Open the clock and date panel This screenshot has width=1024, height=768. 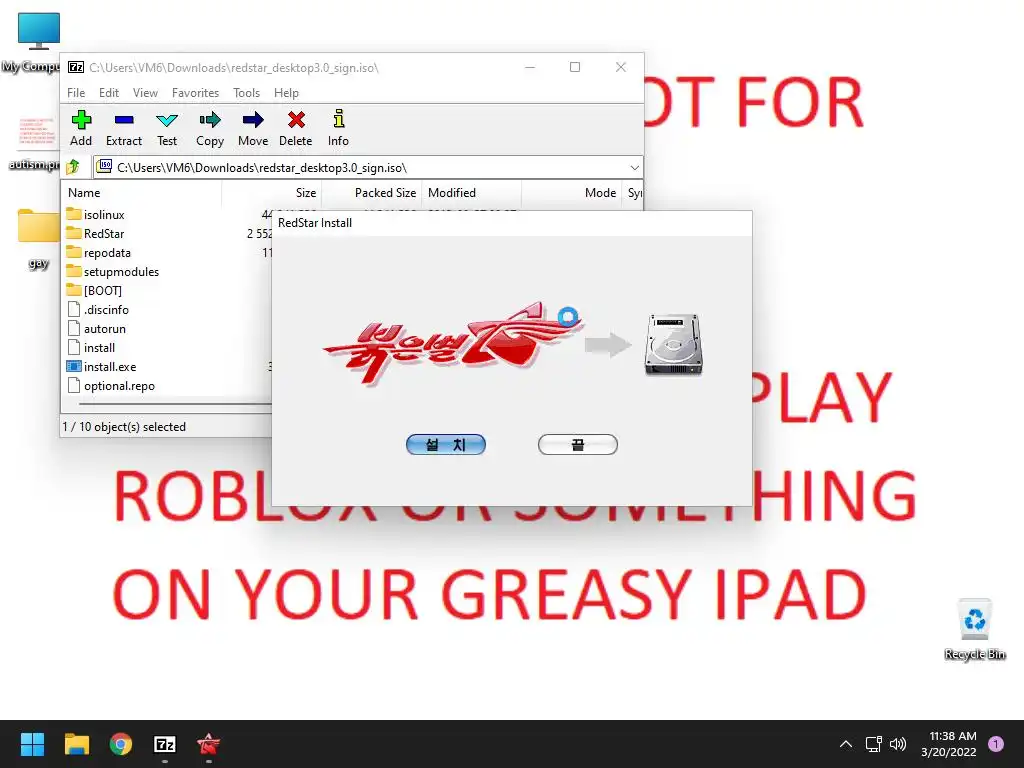click(x=949, y=744)
